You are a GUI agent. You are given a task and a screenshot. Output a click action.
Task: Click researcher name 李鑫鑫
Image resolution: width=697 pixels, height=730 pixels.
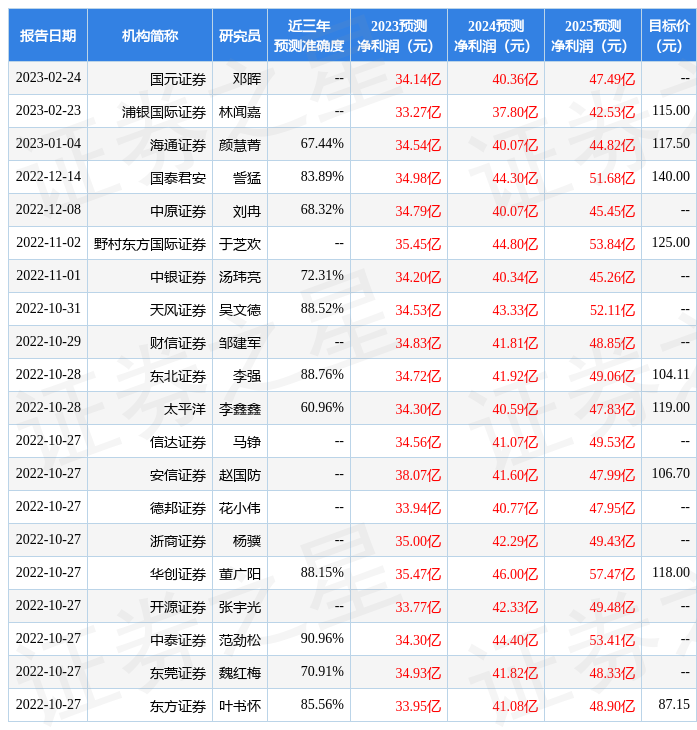pos(240,410)
